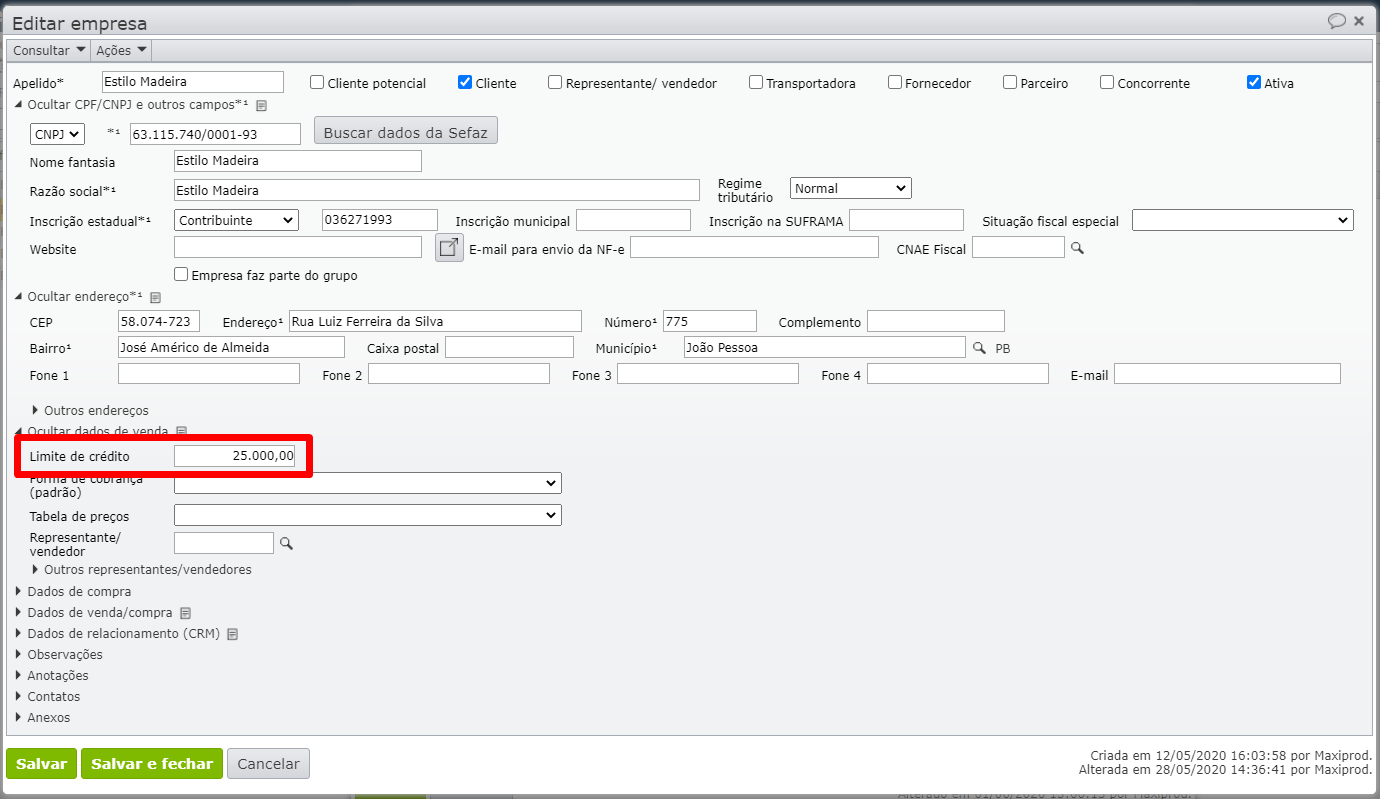Expand Observações section
Image resolution: width=1380 pixels, height=799 pixels.
tap(58, 655)
